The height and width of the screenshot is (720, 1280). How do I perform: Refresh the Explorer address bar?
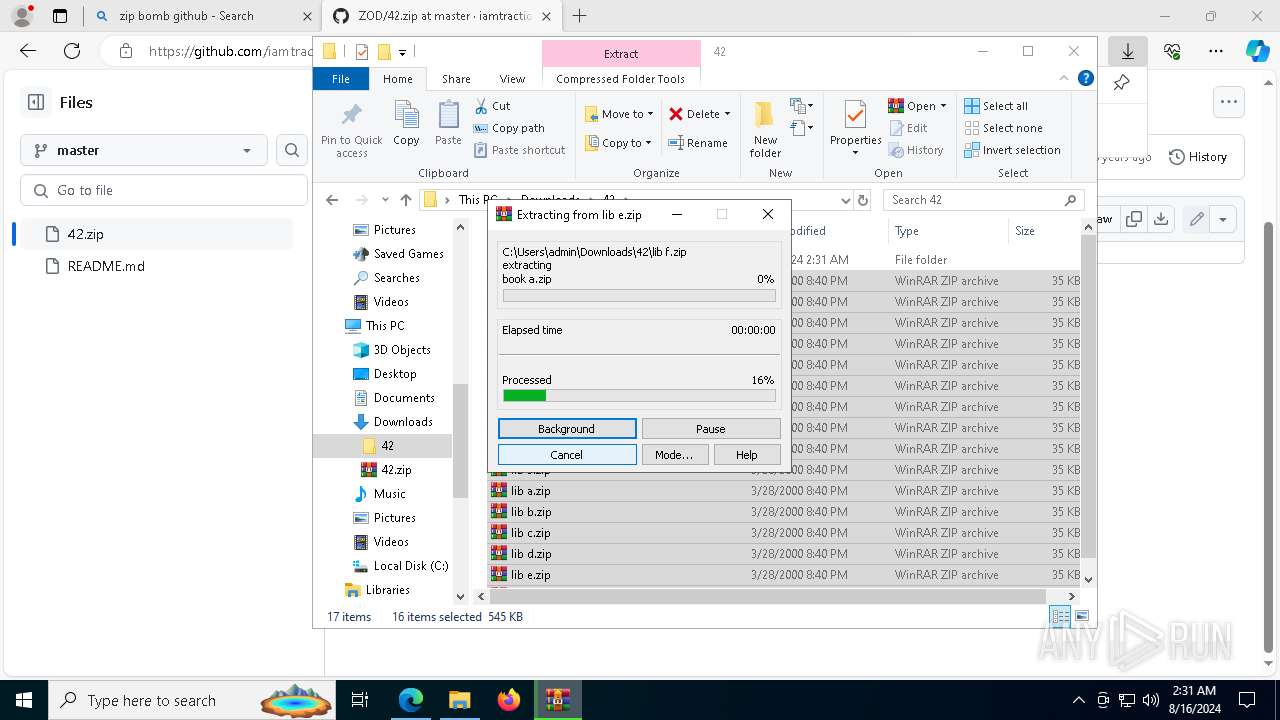click(864, 200)
